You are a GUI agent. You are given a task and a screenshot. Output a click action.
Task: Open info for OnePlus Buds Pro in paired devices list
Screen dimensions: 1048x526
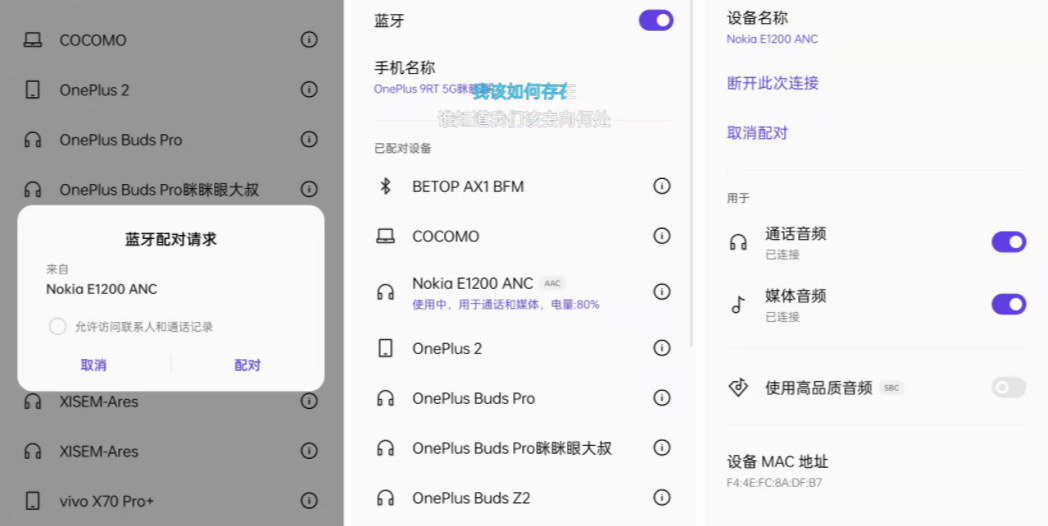(x=662, y=398)
